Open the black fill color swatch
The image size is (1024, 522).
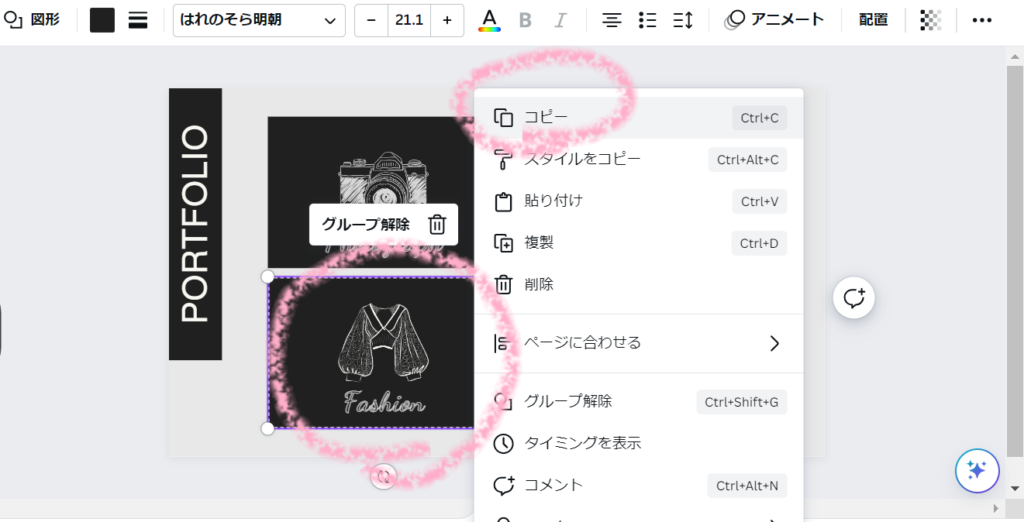pos(102,20)
